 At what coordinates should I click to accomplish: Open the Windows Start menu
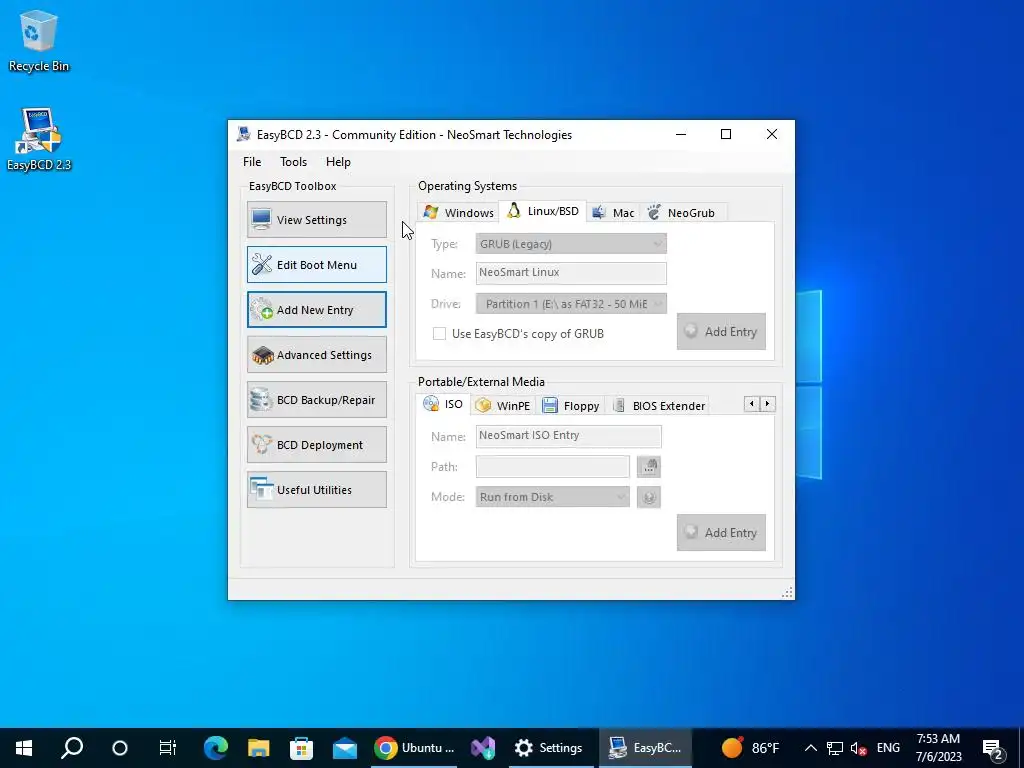click(x=24, y=748)
